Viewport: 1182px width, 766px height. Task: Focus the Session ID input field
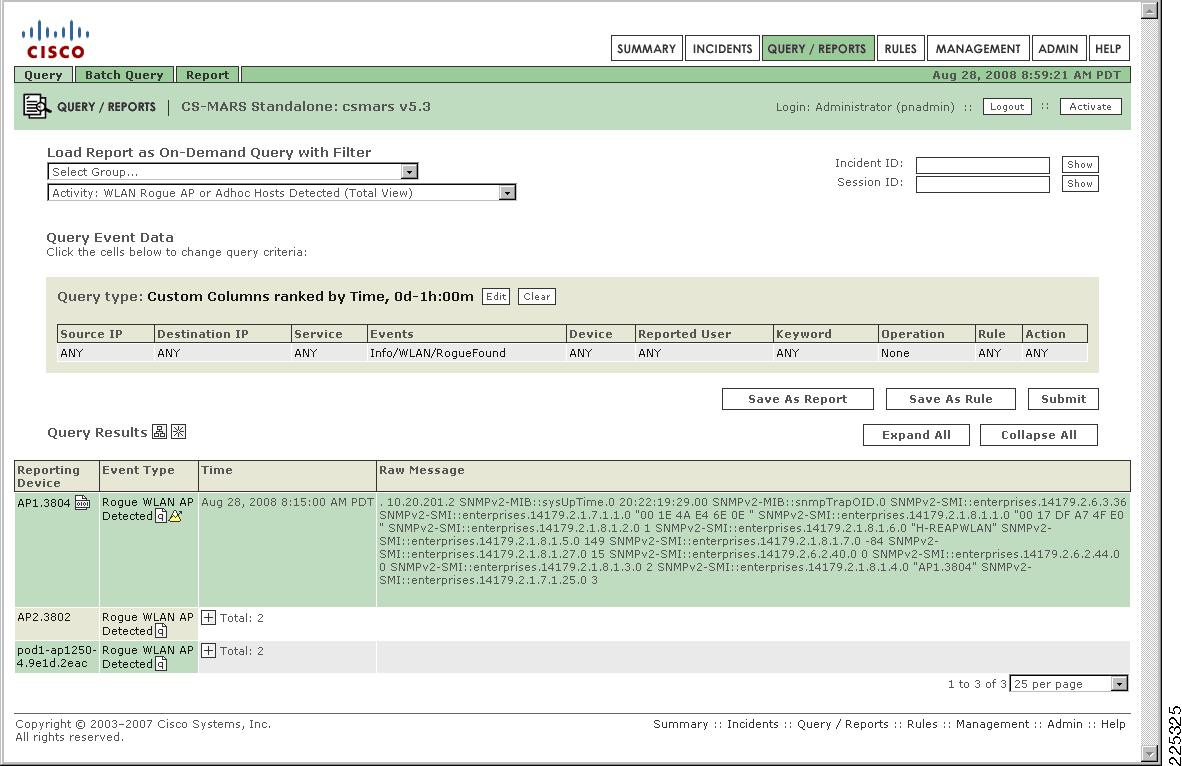pos(983,184)
